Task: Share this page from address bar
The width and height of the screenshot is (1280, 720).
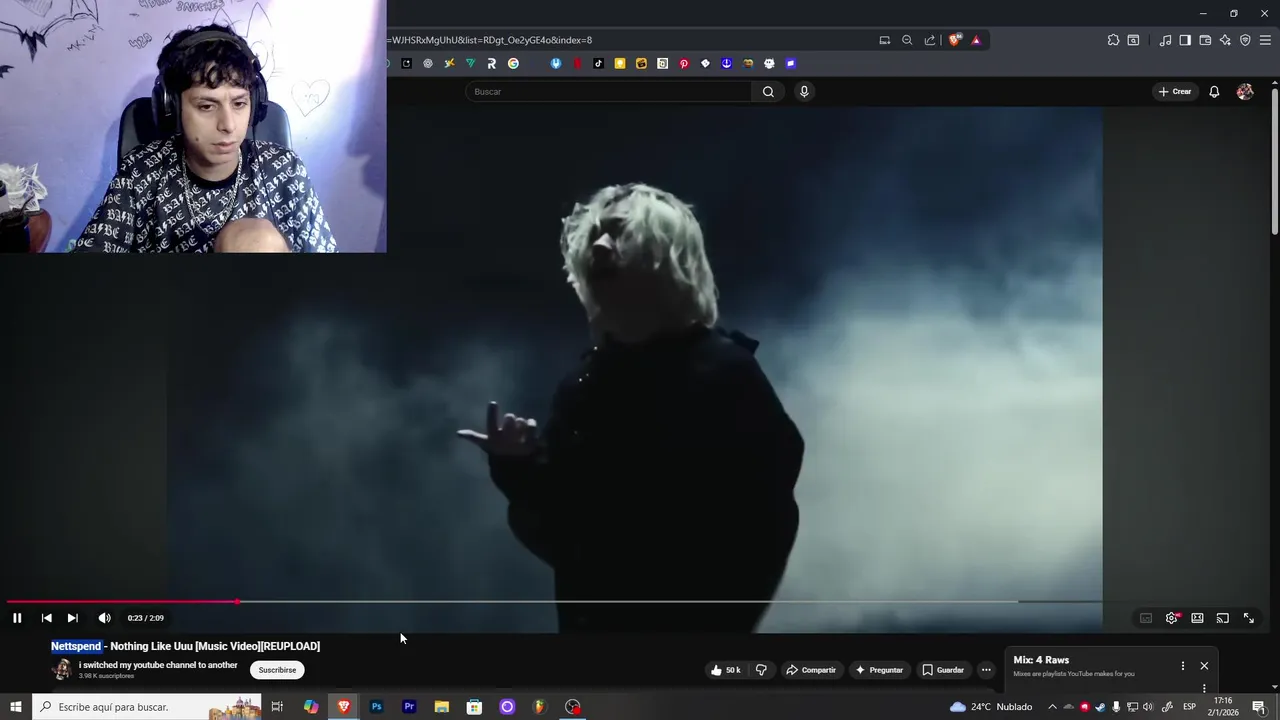Action: pos(930,40)
